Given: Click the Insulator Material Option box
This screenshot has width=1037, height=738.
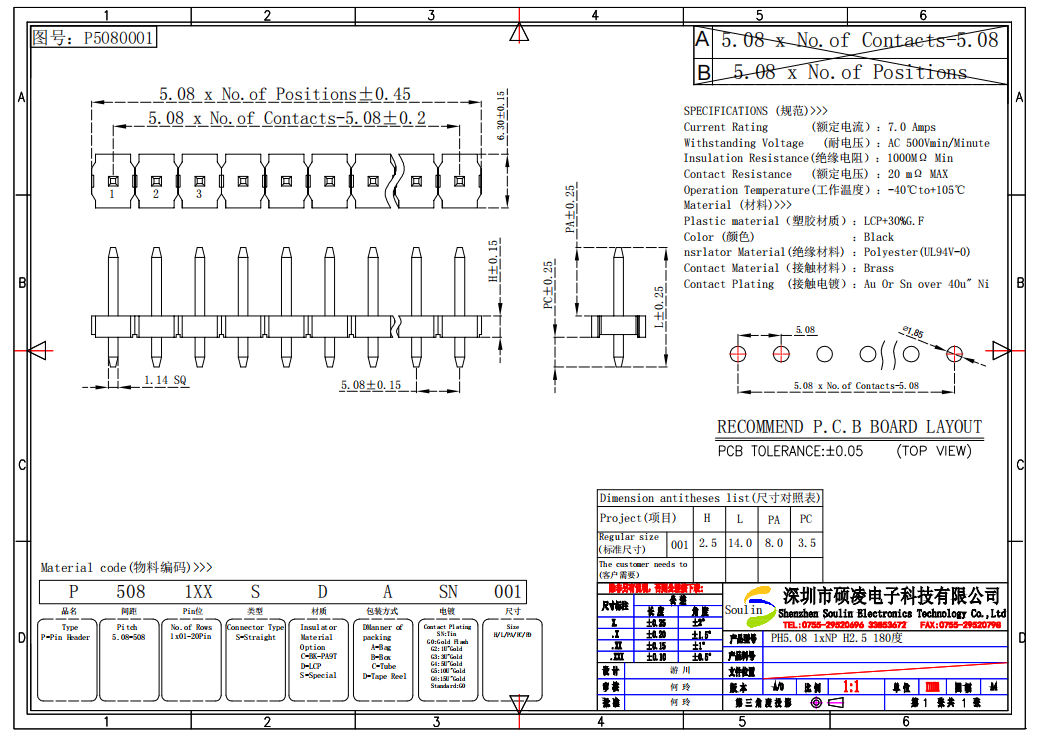Looking at the screenshot, I should [320, 659].
